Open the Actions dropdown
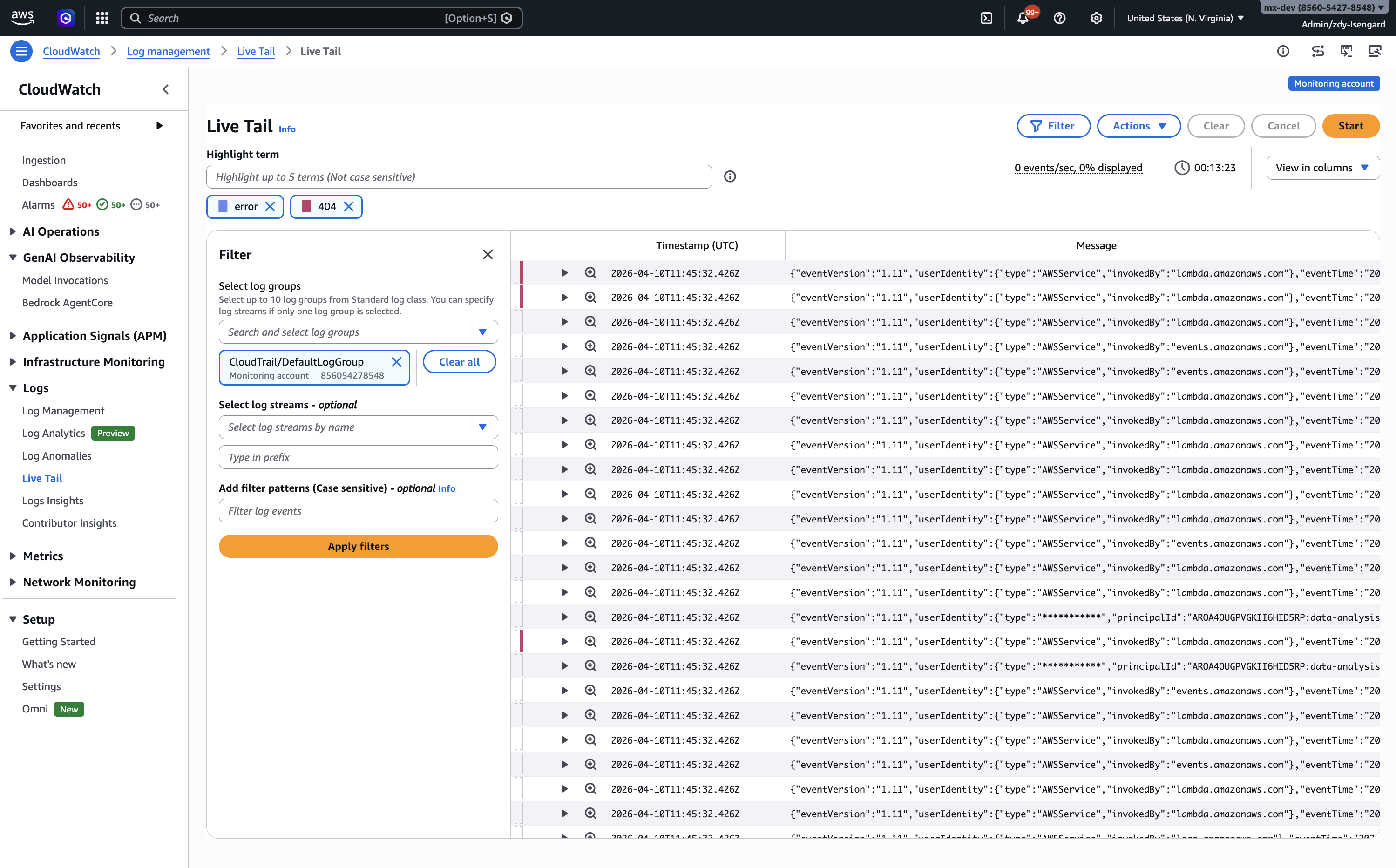This screenshot has width=1396, height=868. tap(1138, 126)
